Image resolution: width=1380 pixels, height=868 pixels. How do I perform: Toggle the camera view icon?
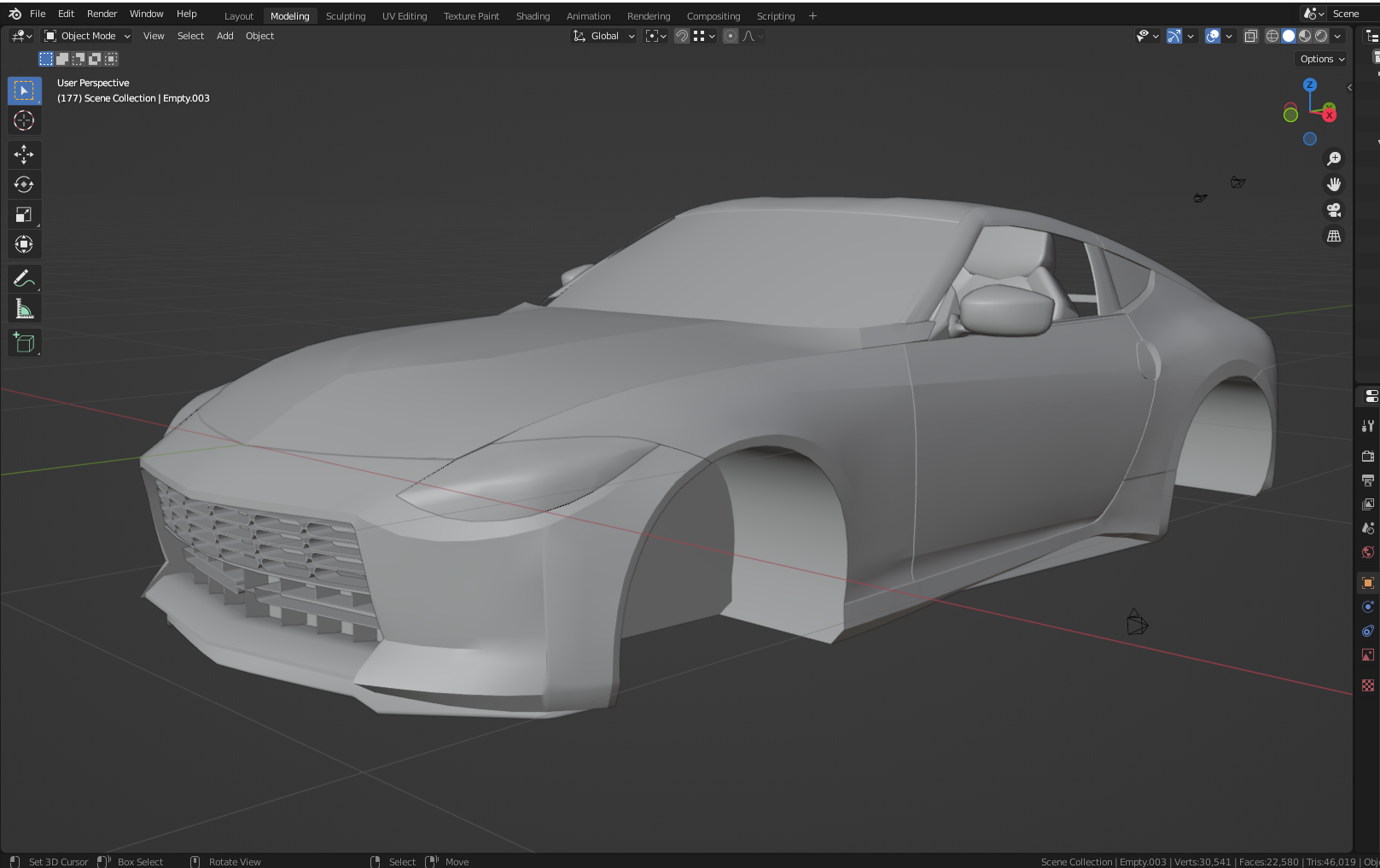tap(1334, 210)
